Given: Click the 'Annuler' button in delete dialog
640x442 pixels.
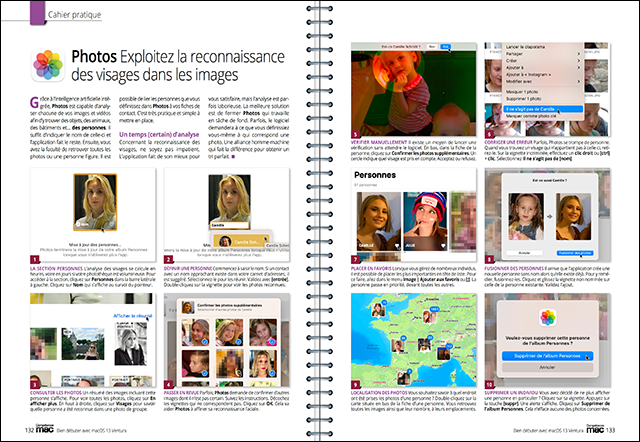Looking at the screenshot, I should 548,368.
